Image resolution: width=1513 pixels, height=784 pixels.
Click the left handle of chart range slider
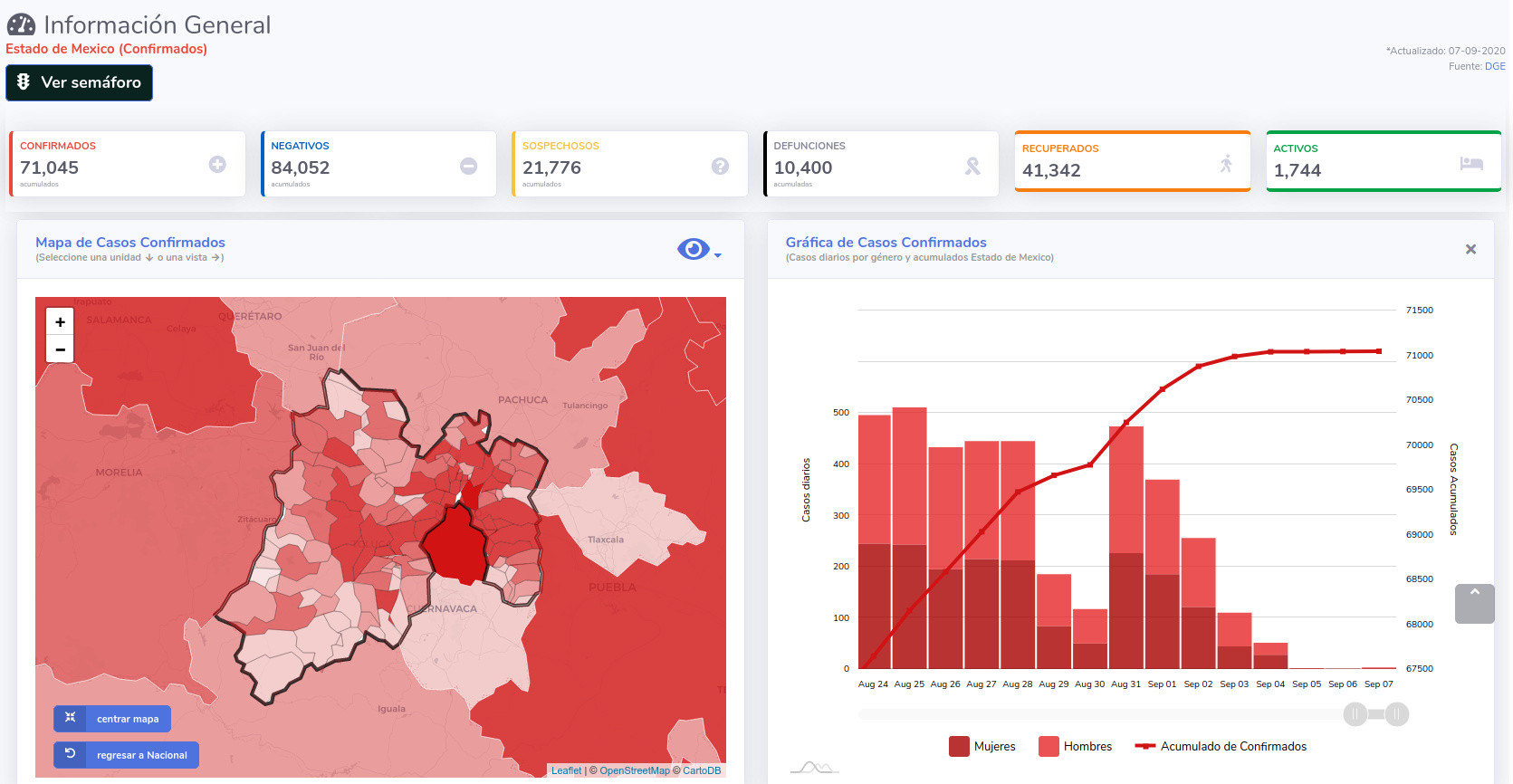tap(1355, 714)
